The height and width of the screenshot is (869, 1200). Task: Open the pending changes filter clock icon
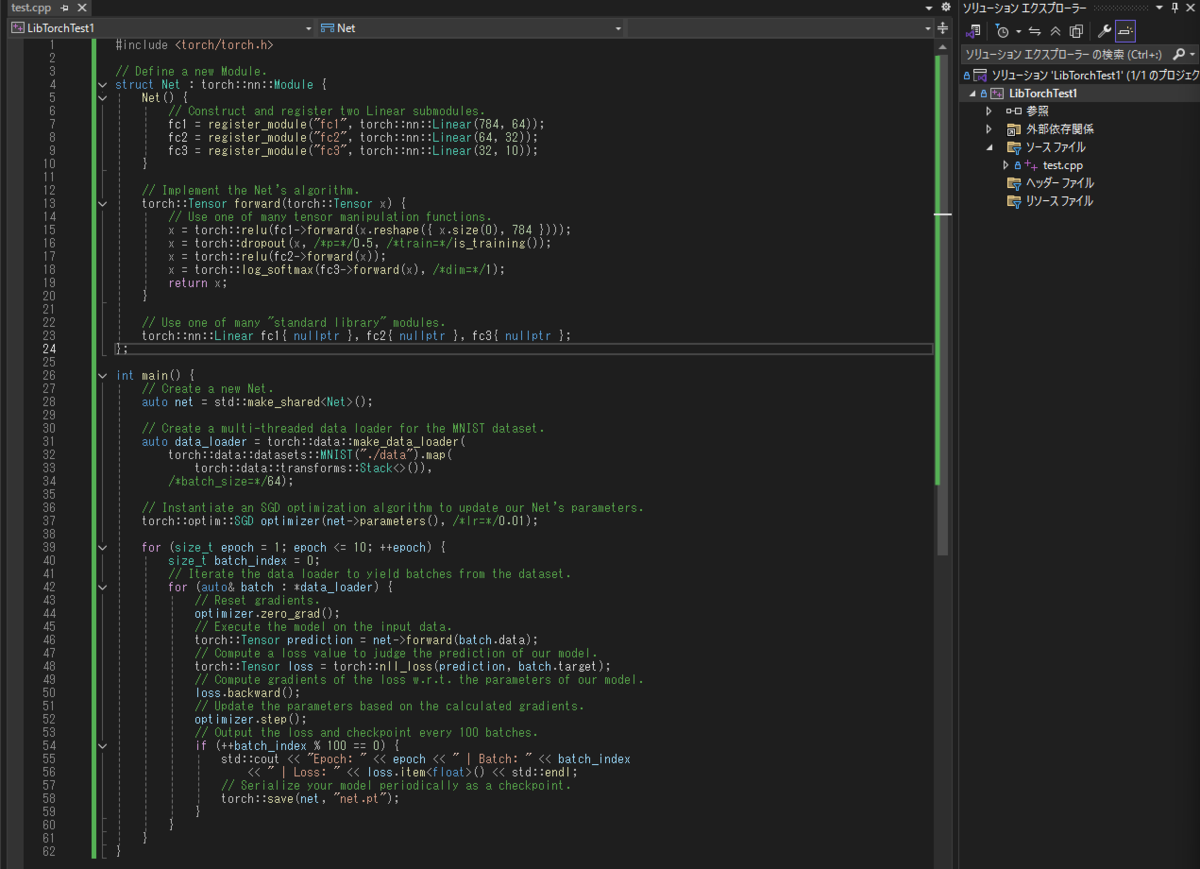point(1002,31)
